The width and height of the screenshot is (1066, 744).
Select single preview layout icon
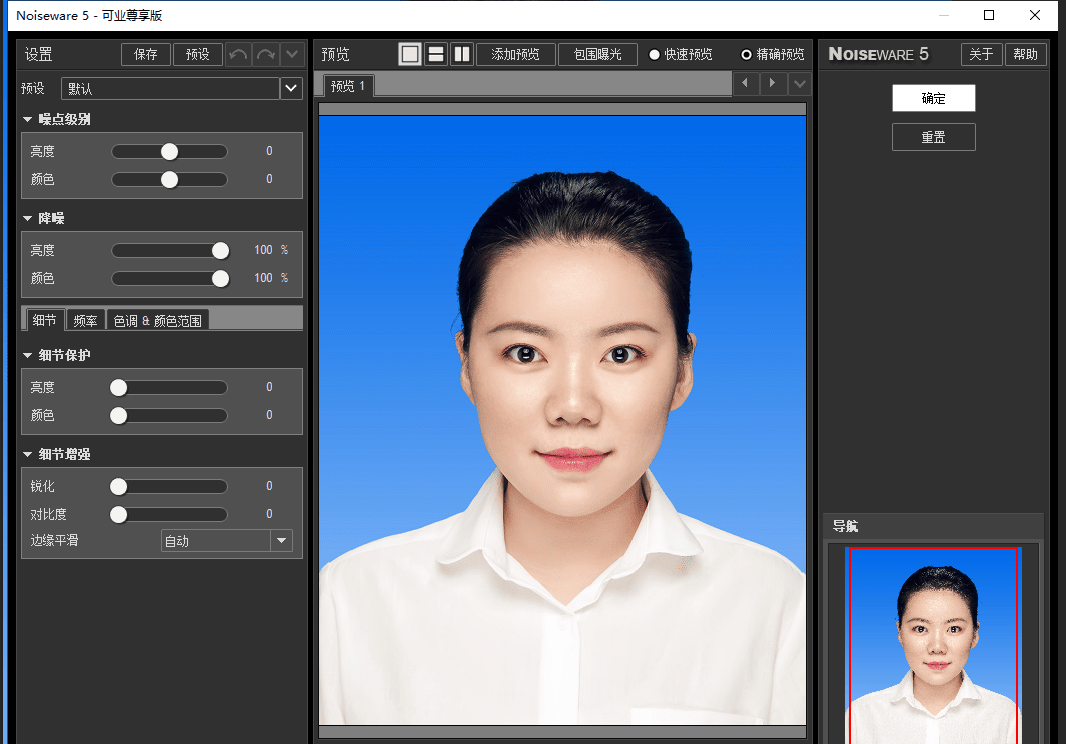click(x=410, y=54)
